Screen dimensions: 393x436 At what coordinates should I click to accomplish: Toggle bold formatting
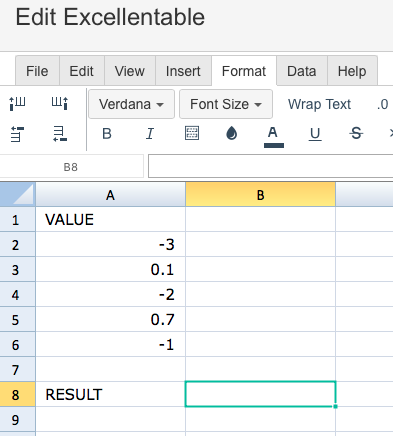[x=107, y=134]
